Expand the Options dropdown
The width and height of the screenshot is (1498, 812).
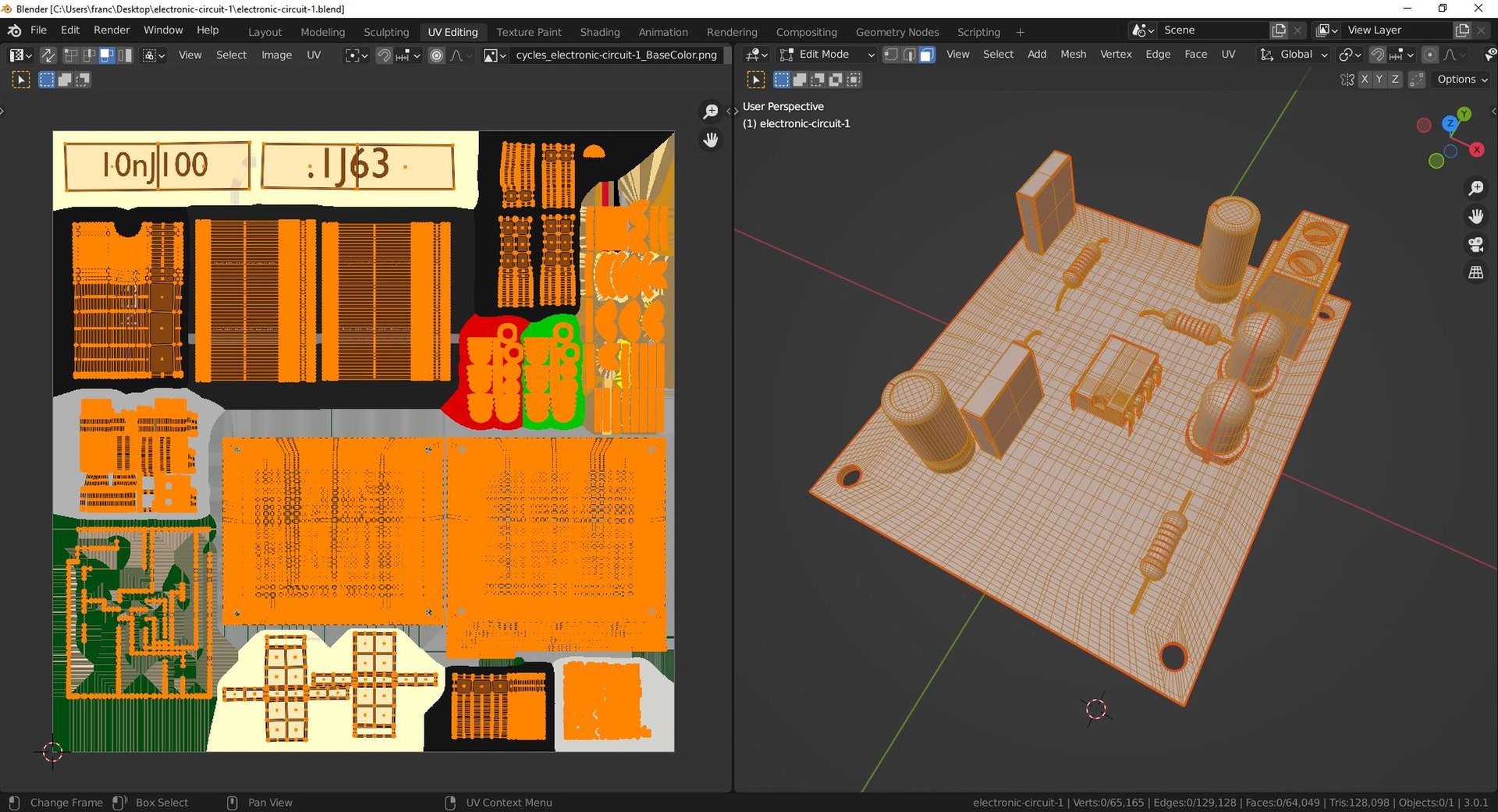[x=1461, y=80]
